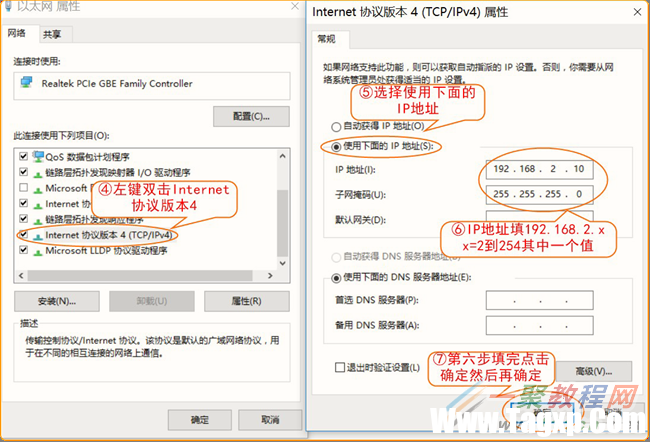Click the Microsoft LLDP protocol driver icon
This screenshot has height=442, width=650.
click(x=38, y=251)
